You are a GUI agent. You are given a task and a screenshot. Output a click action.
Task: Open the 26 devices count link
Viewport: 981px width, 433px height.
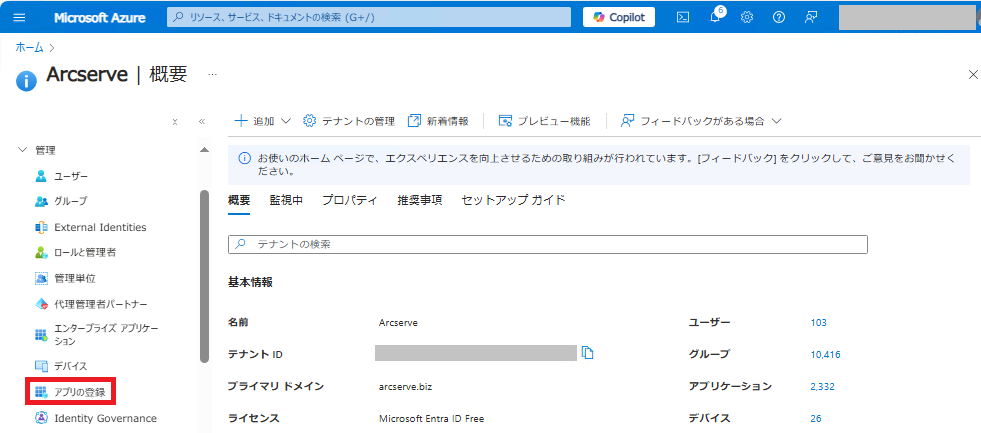click(816, 419)
